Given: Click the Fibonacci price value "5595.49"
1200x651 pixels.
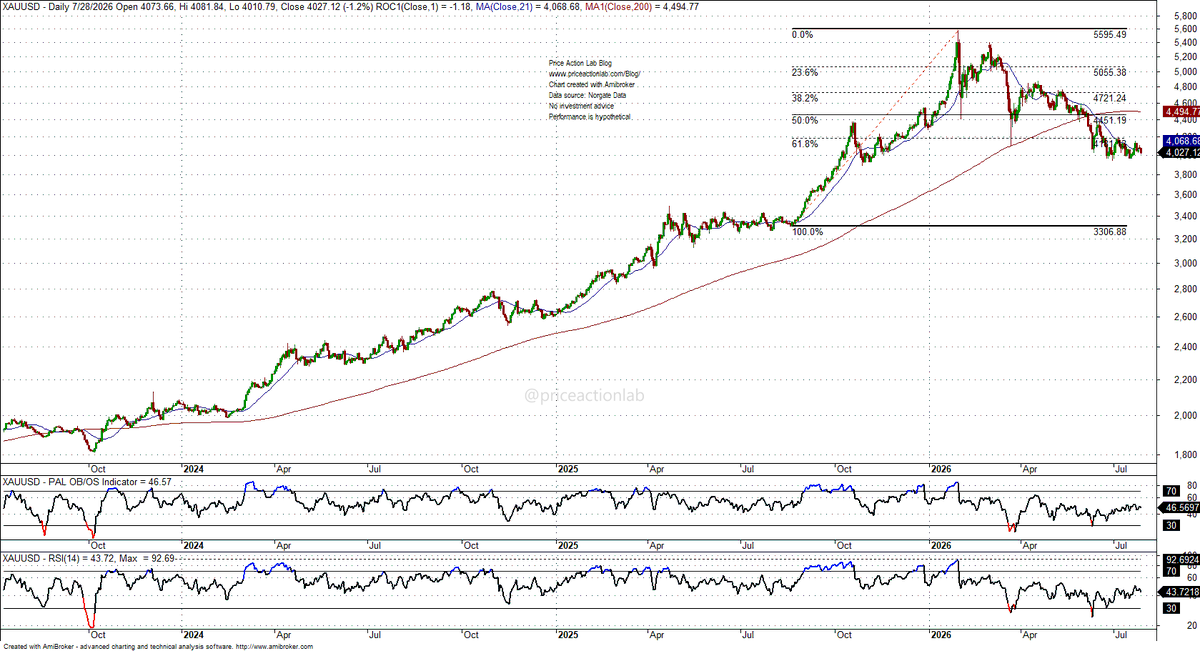Looking at the screenshot, I should coord(1109,35).
